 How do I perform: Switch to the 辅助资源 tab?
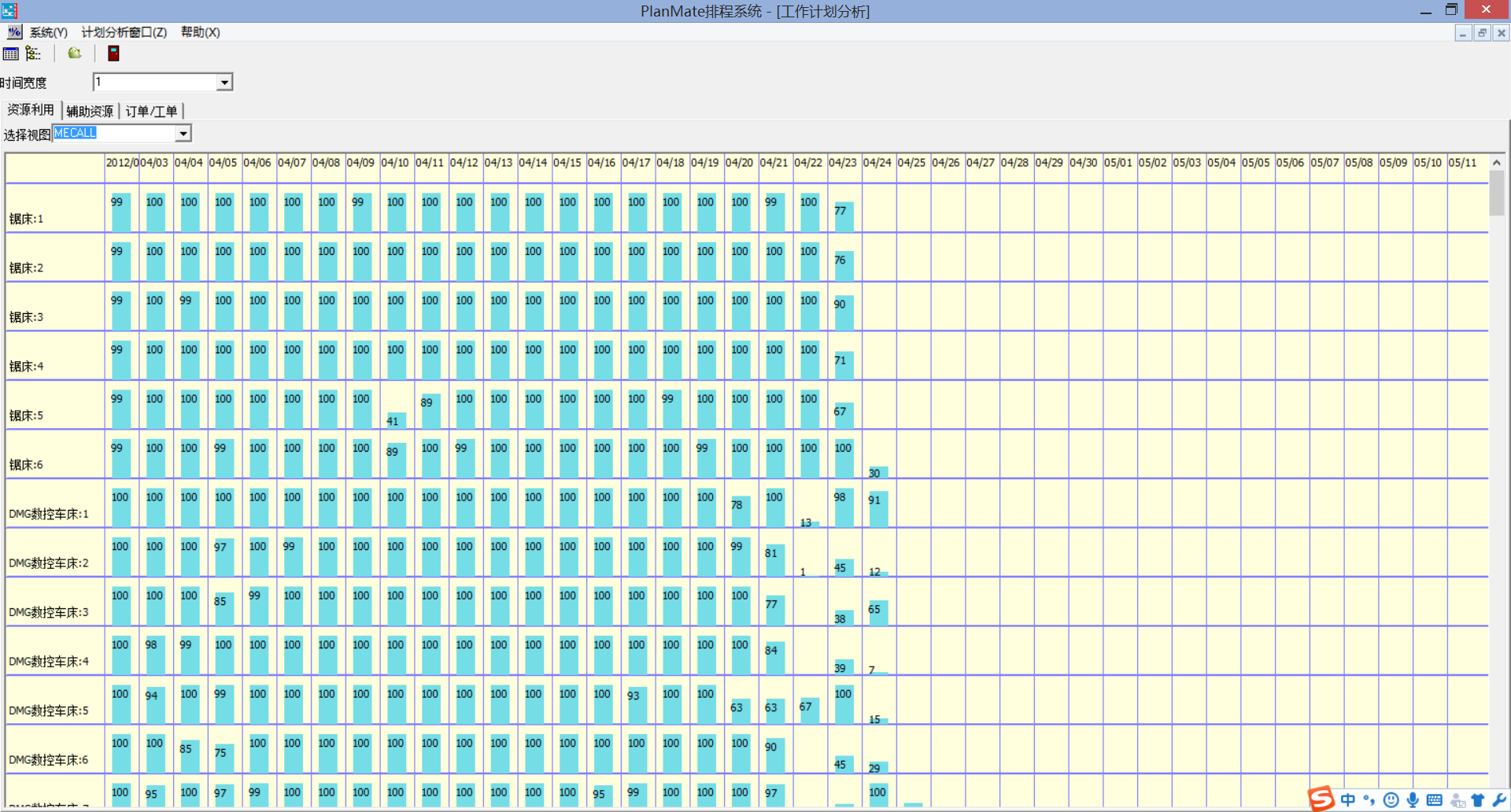pos(90,112)
